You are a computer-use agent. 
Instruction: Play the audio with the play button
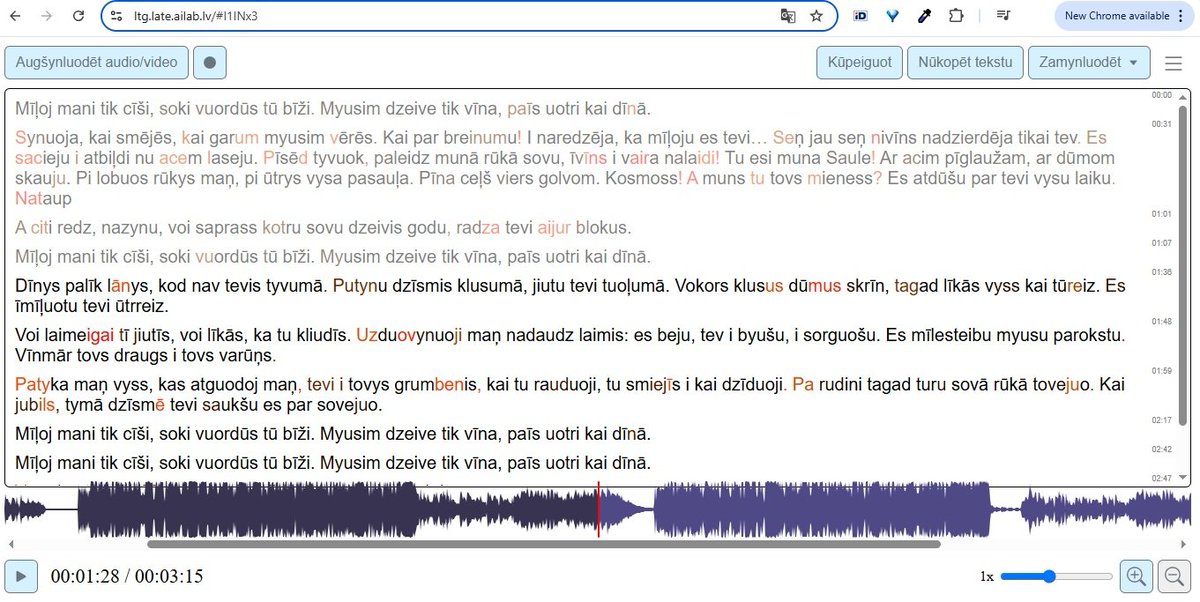pyautogui.click(x=20, y=576)
